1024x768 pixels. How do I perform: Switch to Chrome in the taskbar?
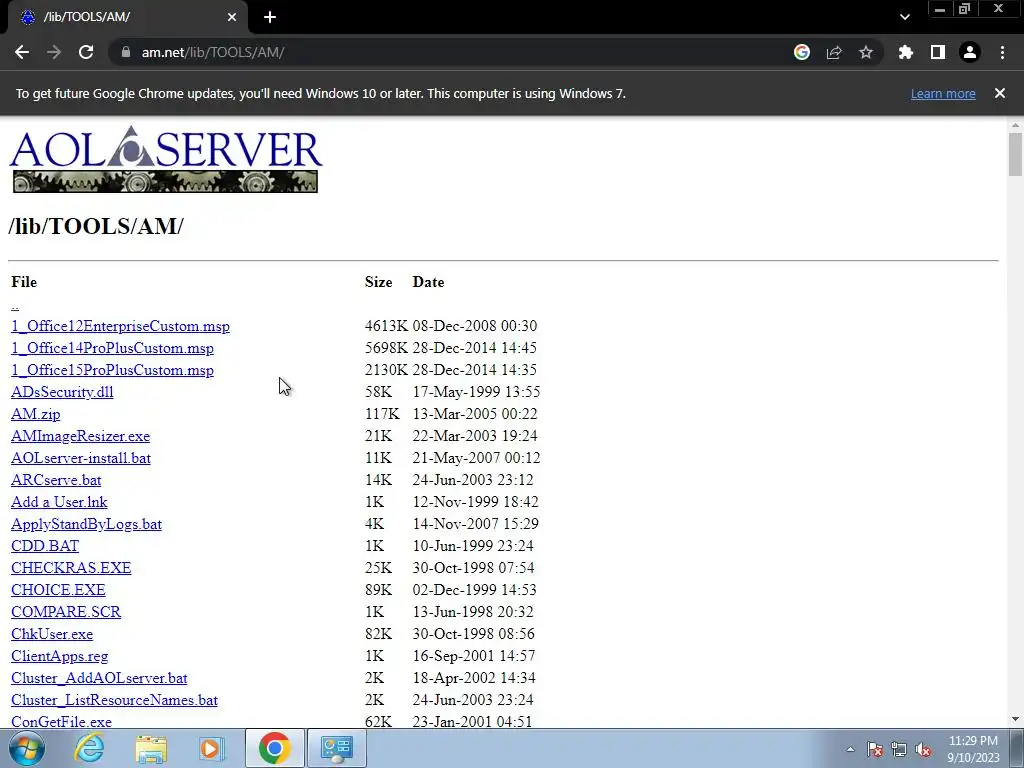(x=275, y=748)
